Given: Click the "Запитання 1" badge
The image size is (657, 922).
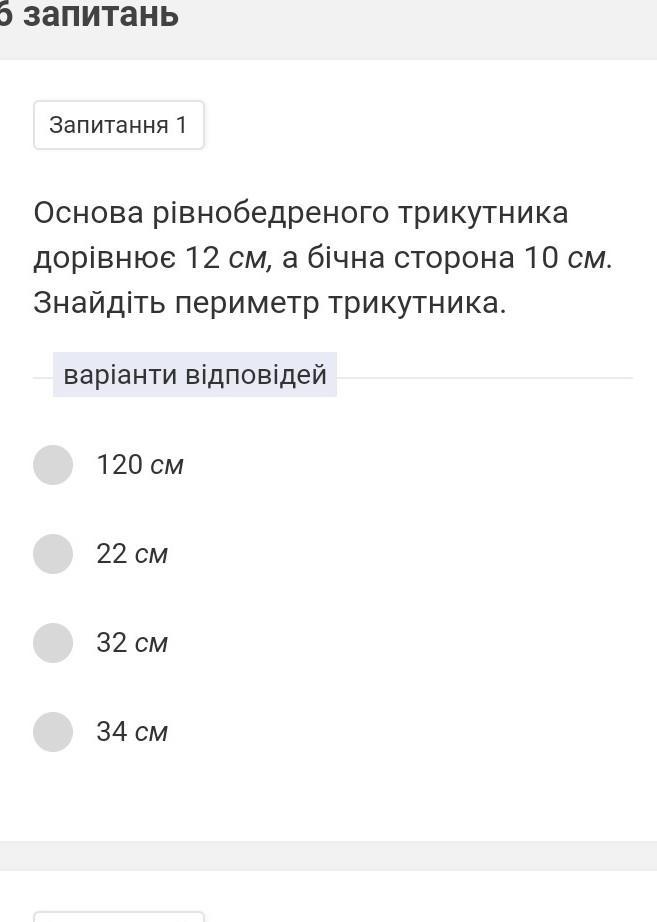Looking at the screenshot, I should (118, 125).
